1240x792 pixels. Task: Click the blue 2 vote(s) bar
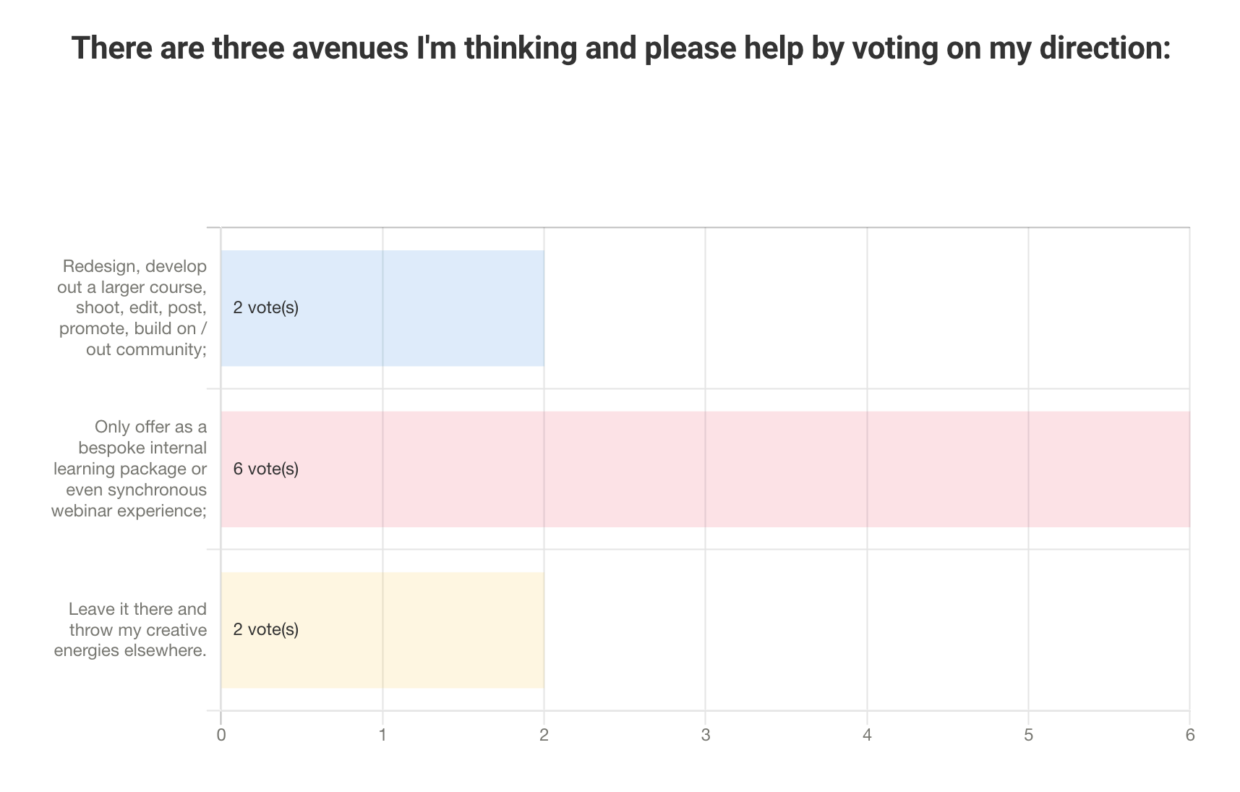(382, 308)
